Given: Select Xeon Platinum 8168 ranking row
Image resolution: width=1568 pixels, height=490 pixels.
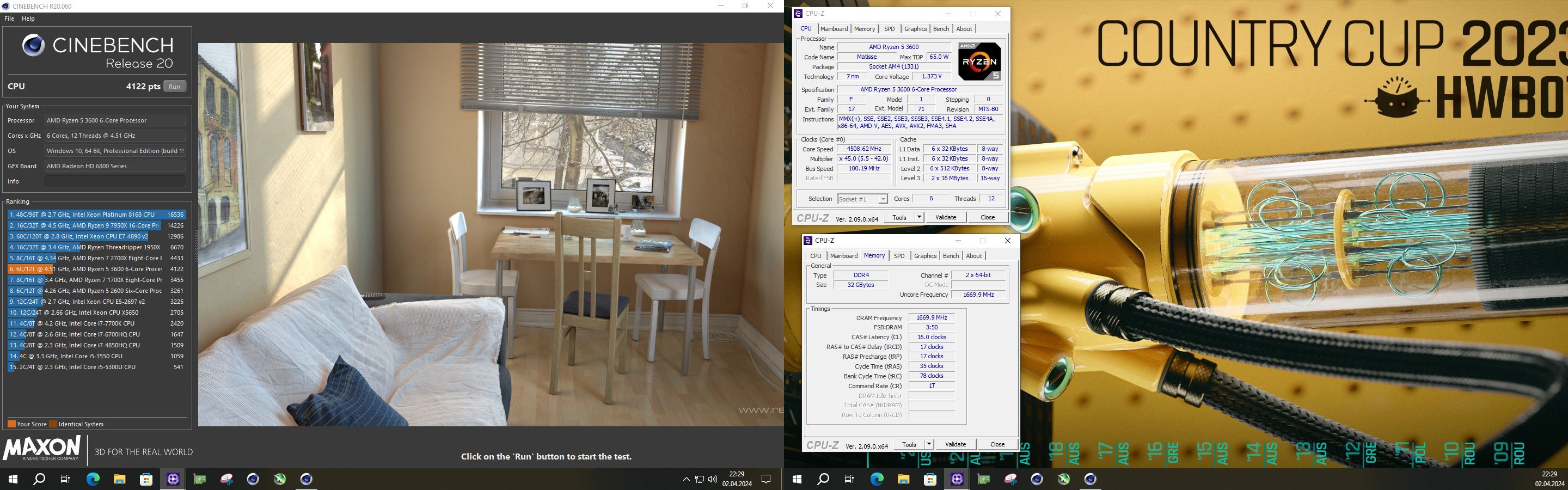Looking at the screenshot, I should click(96, 215).
